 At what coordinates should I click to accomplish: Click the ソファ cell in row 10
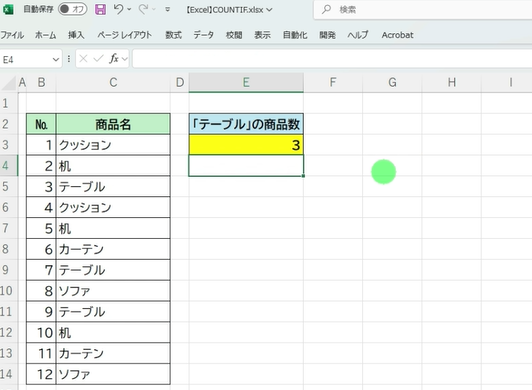click(113, 291)
